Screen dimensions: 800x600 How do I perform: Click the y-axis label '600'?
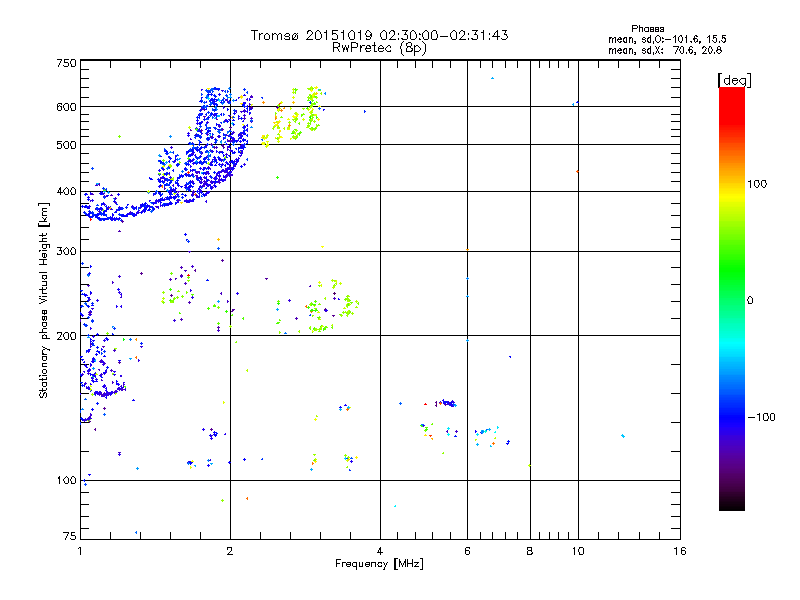(x=67, y=107)
